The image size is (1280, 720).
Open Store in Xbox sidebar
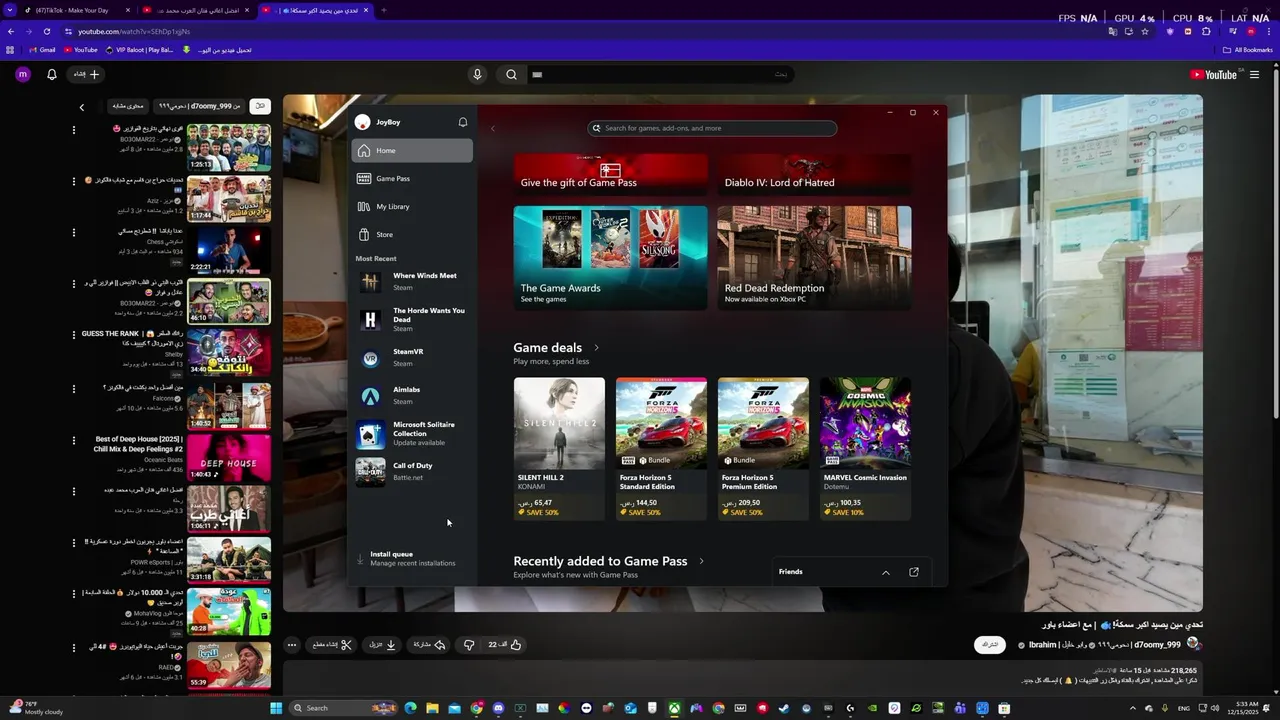click(x=412, y=235)
